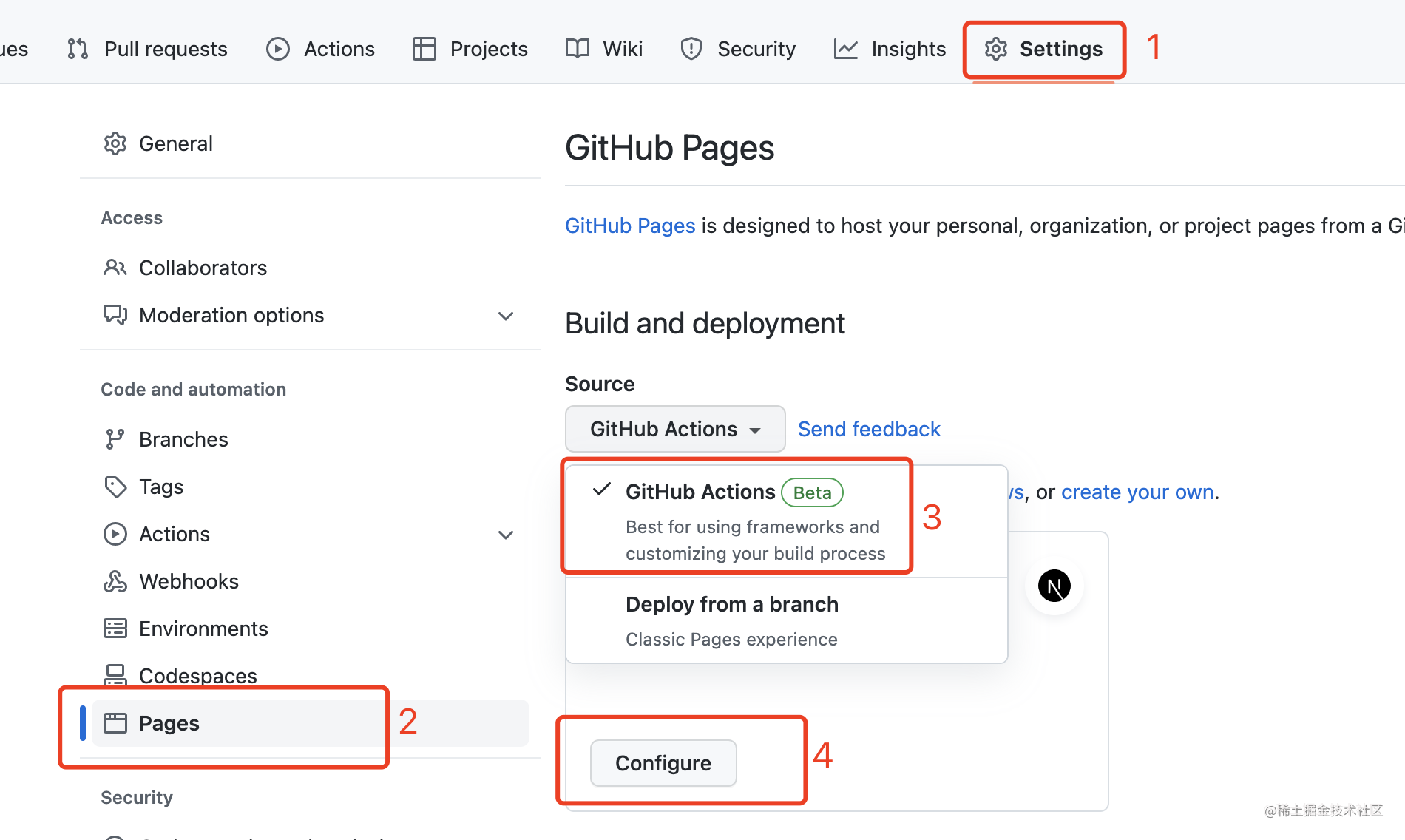Expand the sidebar Actions submenu chevron
The width and height of the screenshot is (1405, 840).
(x=506, y=535)
